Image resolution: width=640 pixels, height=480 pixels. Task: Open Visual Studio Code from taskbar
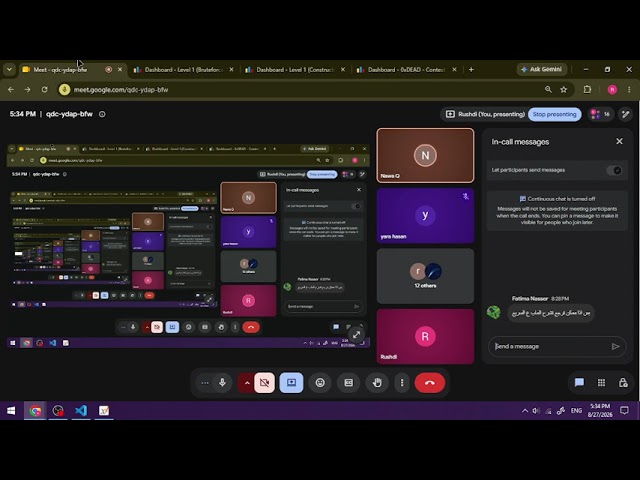point(81,411)
